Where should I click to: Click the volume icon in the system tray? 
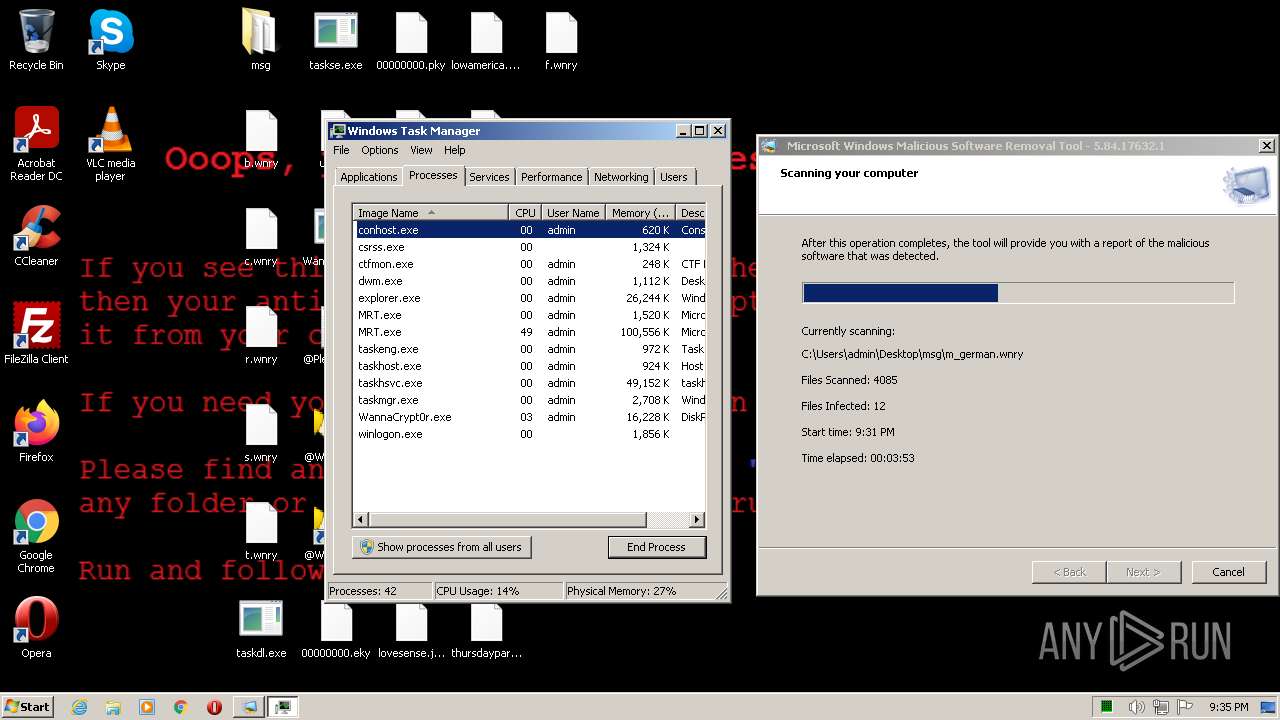coord(1136,707)
